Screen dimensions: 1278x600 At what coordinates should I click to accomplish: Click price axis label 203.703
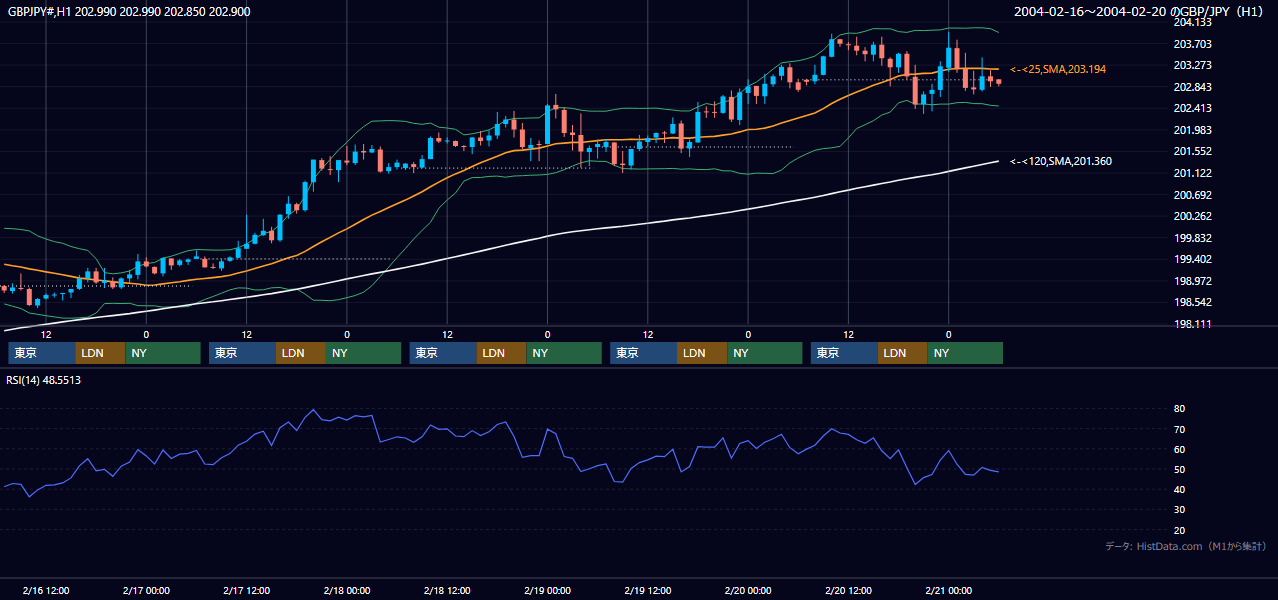tap(1191, 44)
